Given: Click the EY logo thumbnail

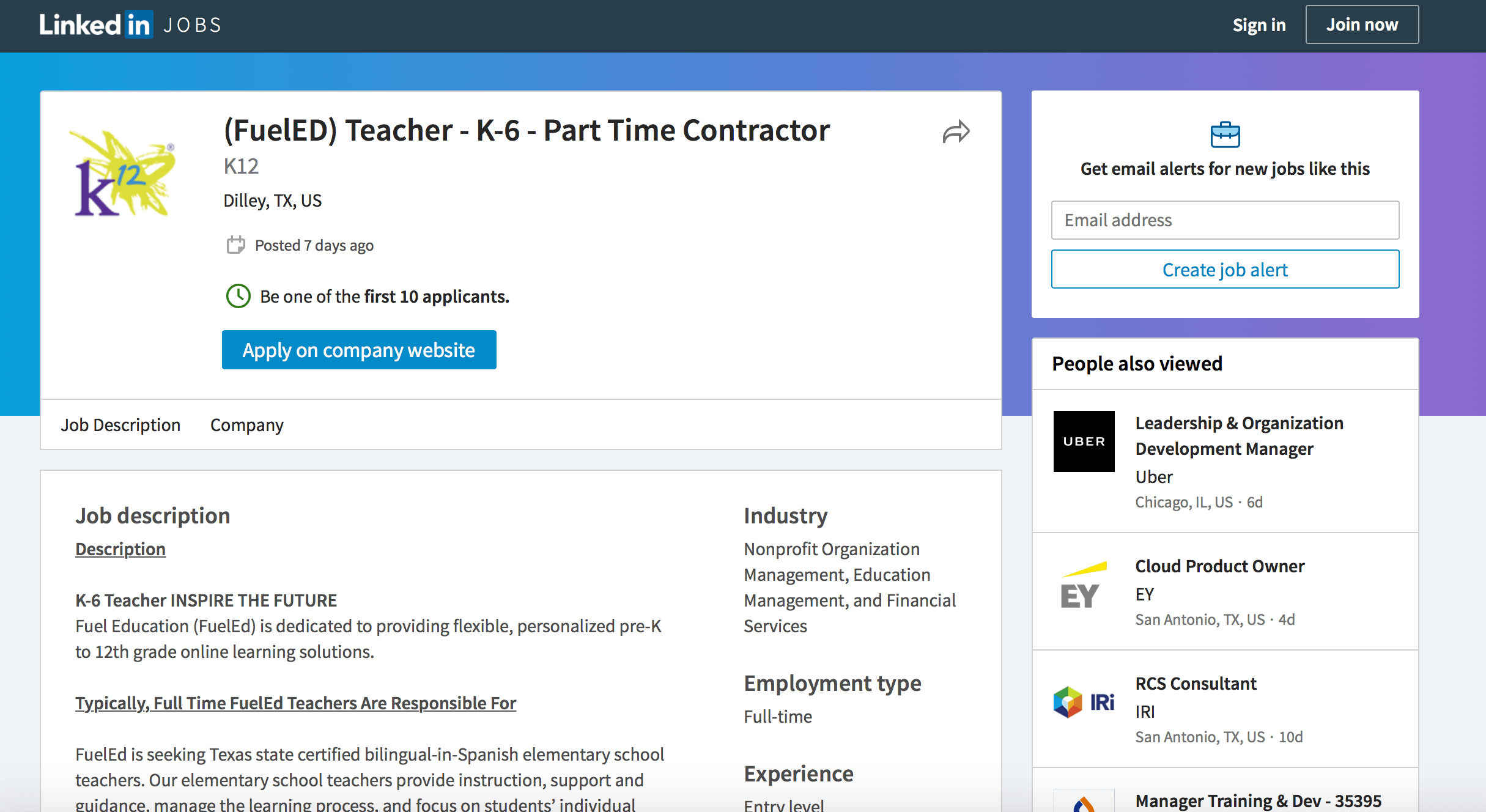Looking at the screenshot, I should [1084, 587].
